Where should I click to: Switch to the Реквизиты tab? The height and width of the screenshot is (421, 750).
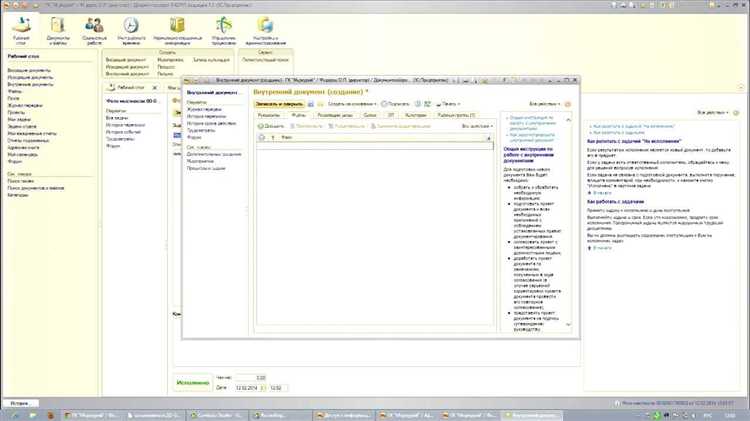point(269,115)
